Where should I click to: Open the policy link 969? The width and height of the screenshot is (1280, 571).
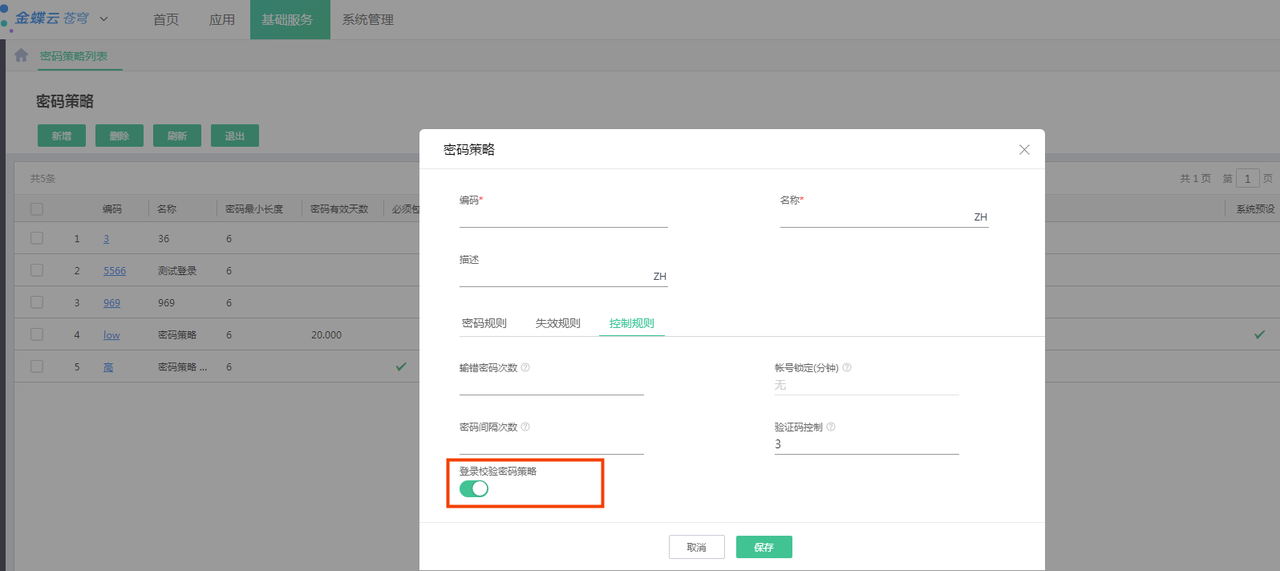pyautogui.click(x=111, y=303)
